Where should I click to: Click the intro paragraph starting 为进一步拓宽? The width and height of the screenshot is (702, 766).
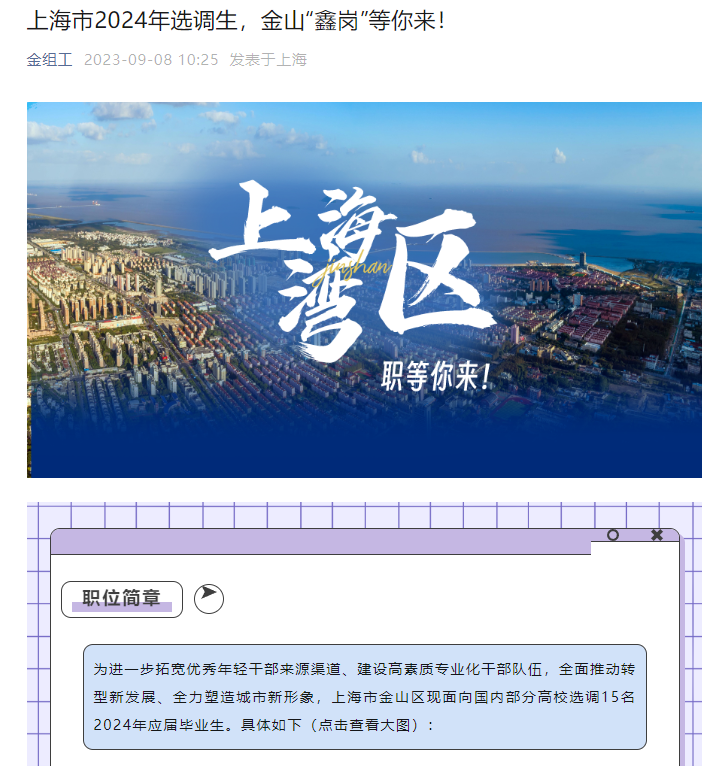point(364,697)
